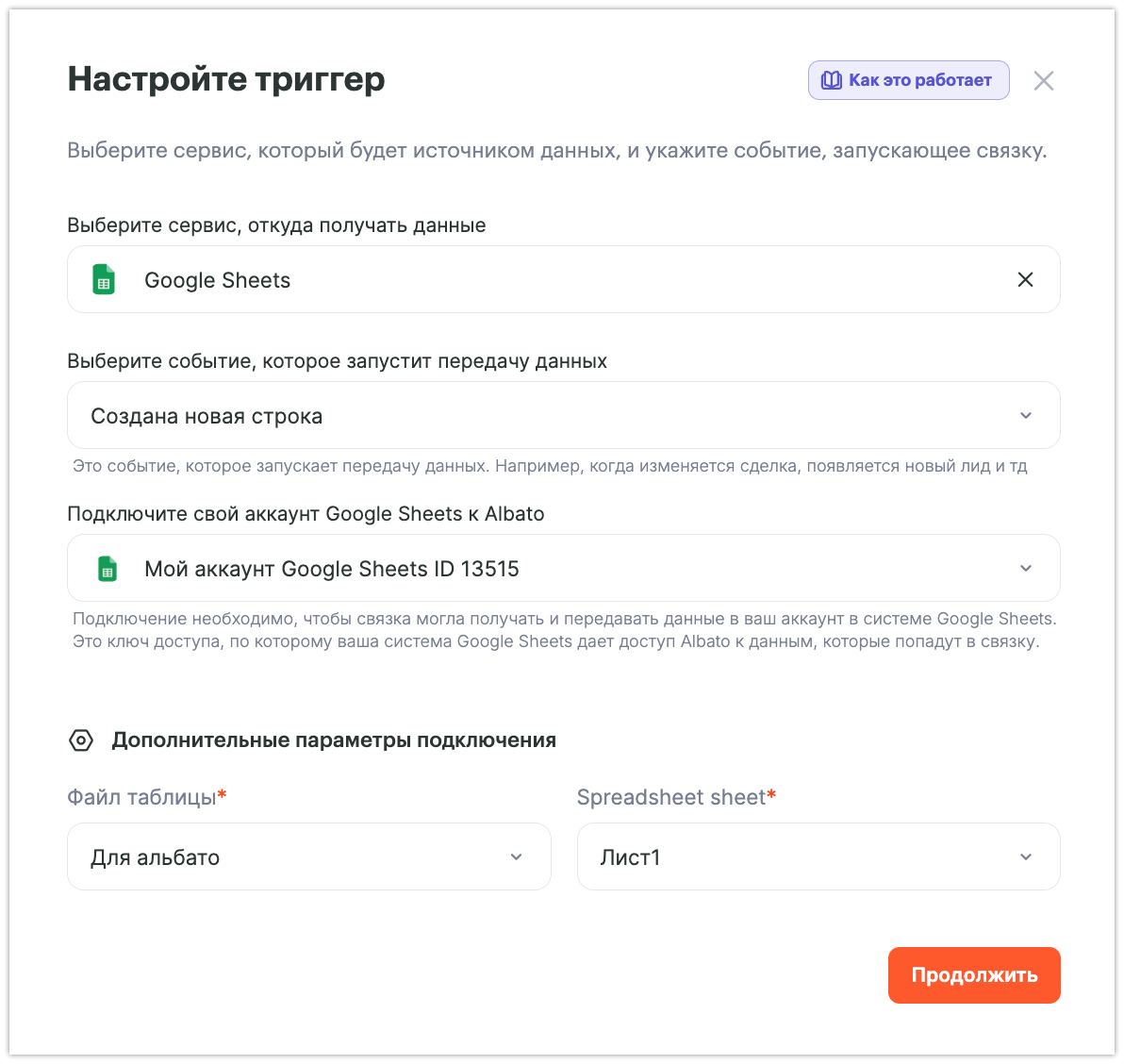Click the chevron in the "Spreadsheet sheet" field
The width and height of the screenshot is (1124, 1064).
(x=1026, y=857)
